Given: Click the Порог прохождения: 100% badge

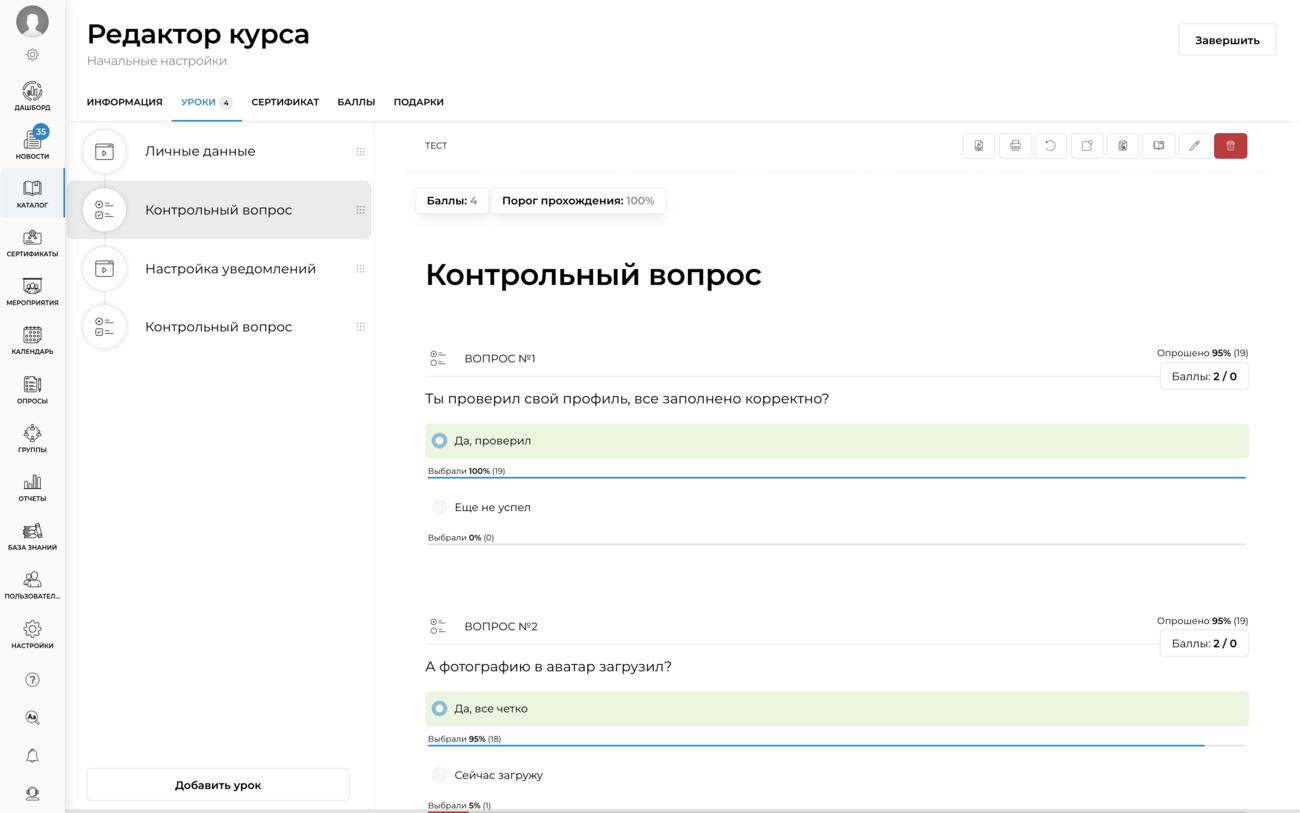Looking at the screenshot, I should [578, 201].
